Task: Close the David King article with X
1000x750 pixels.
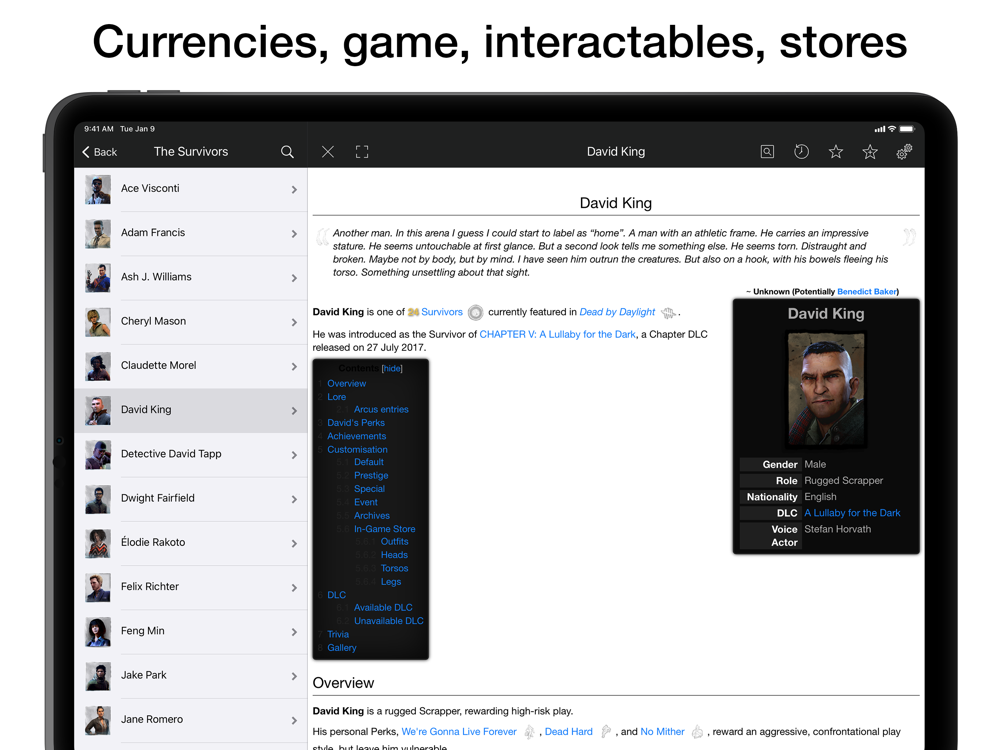Action: [x=328, y=152]
